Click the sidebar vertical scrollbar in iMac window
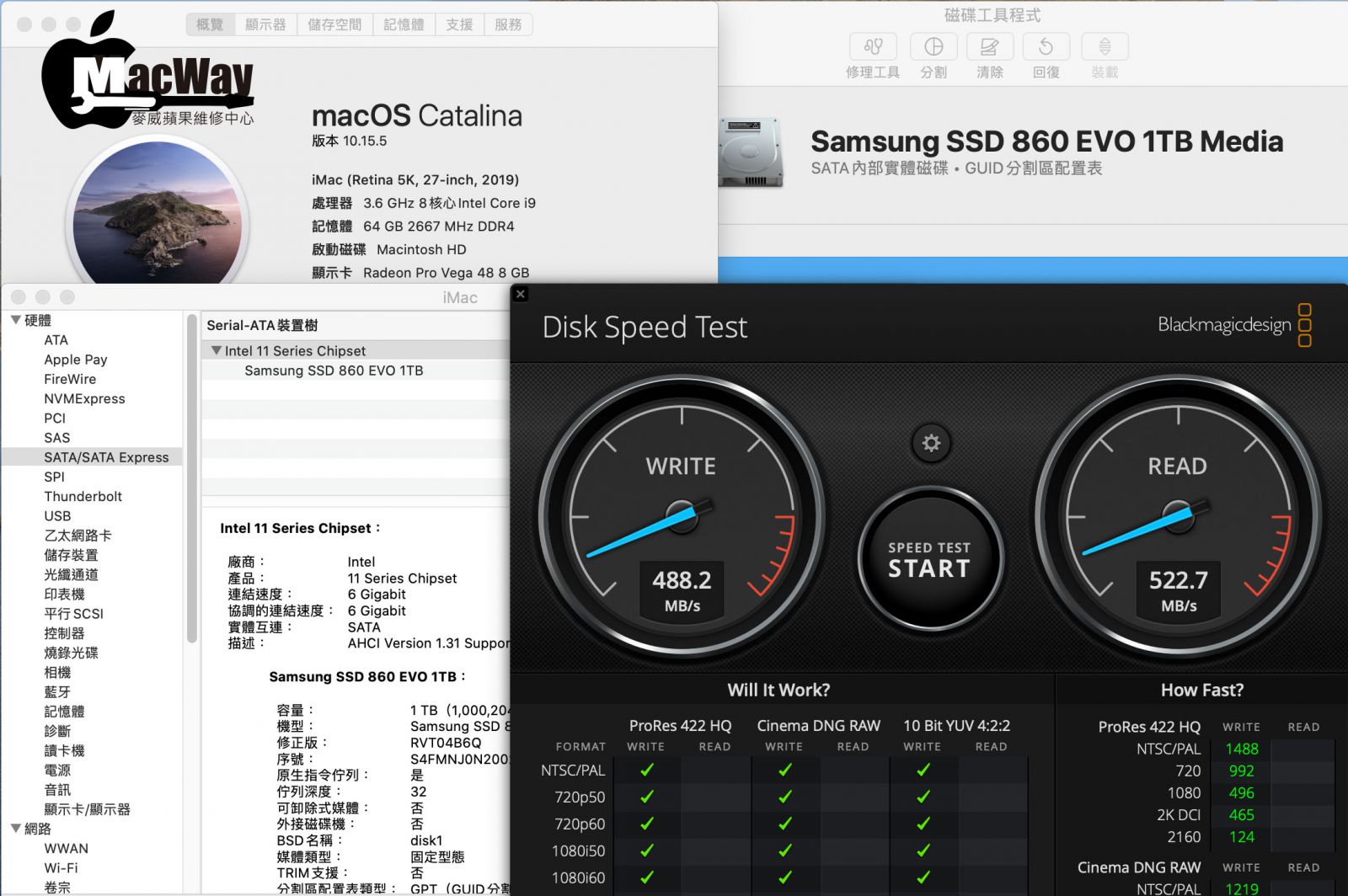Viewport: 1348px width, 896px height. (192, 477)
